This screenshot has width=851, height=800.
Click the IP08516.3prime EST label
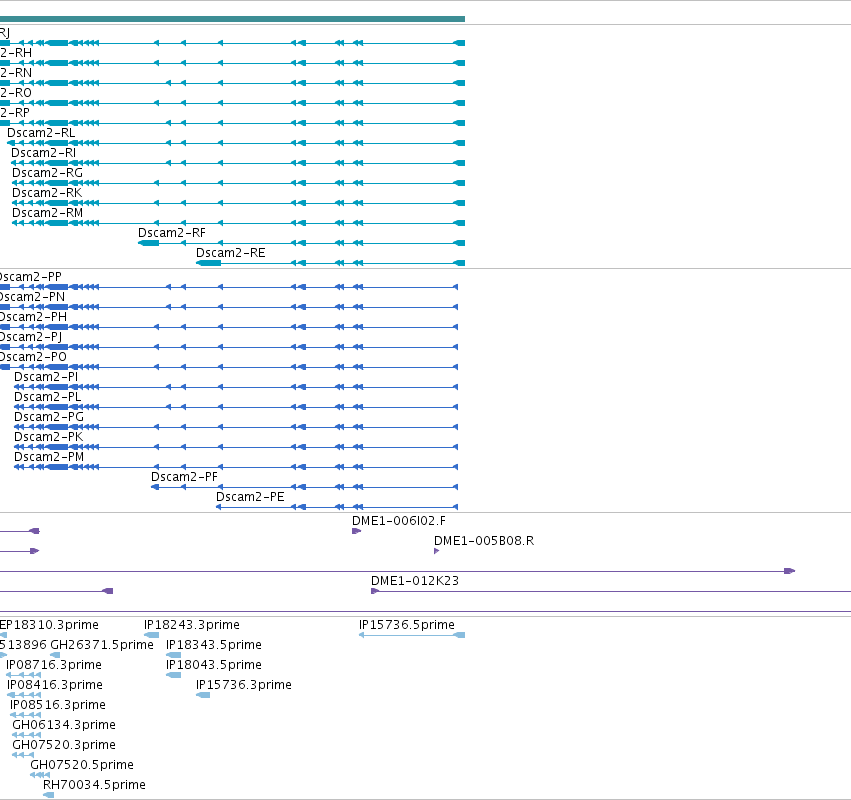[58, 706]
